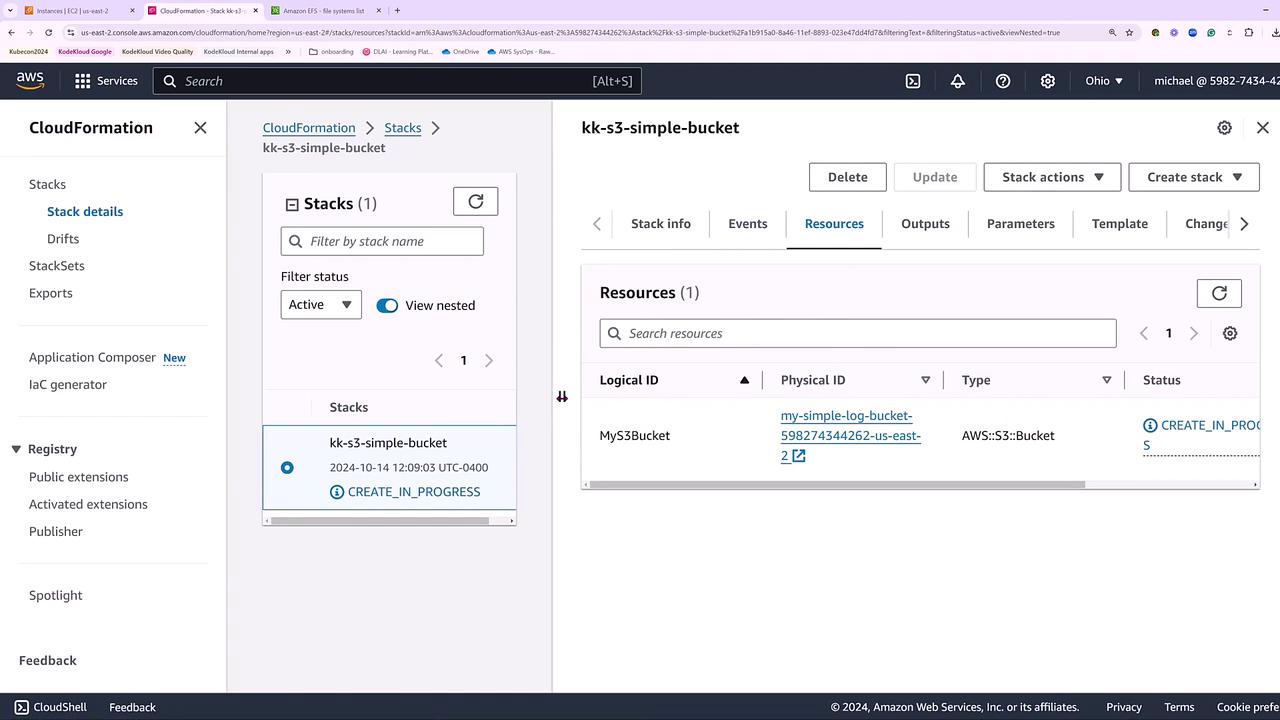Refresh the Stacks list
Screen dimensions: 1280x720
pyautogui.click(x=475, y=202)
